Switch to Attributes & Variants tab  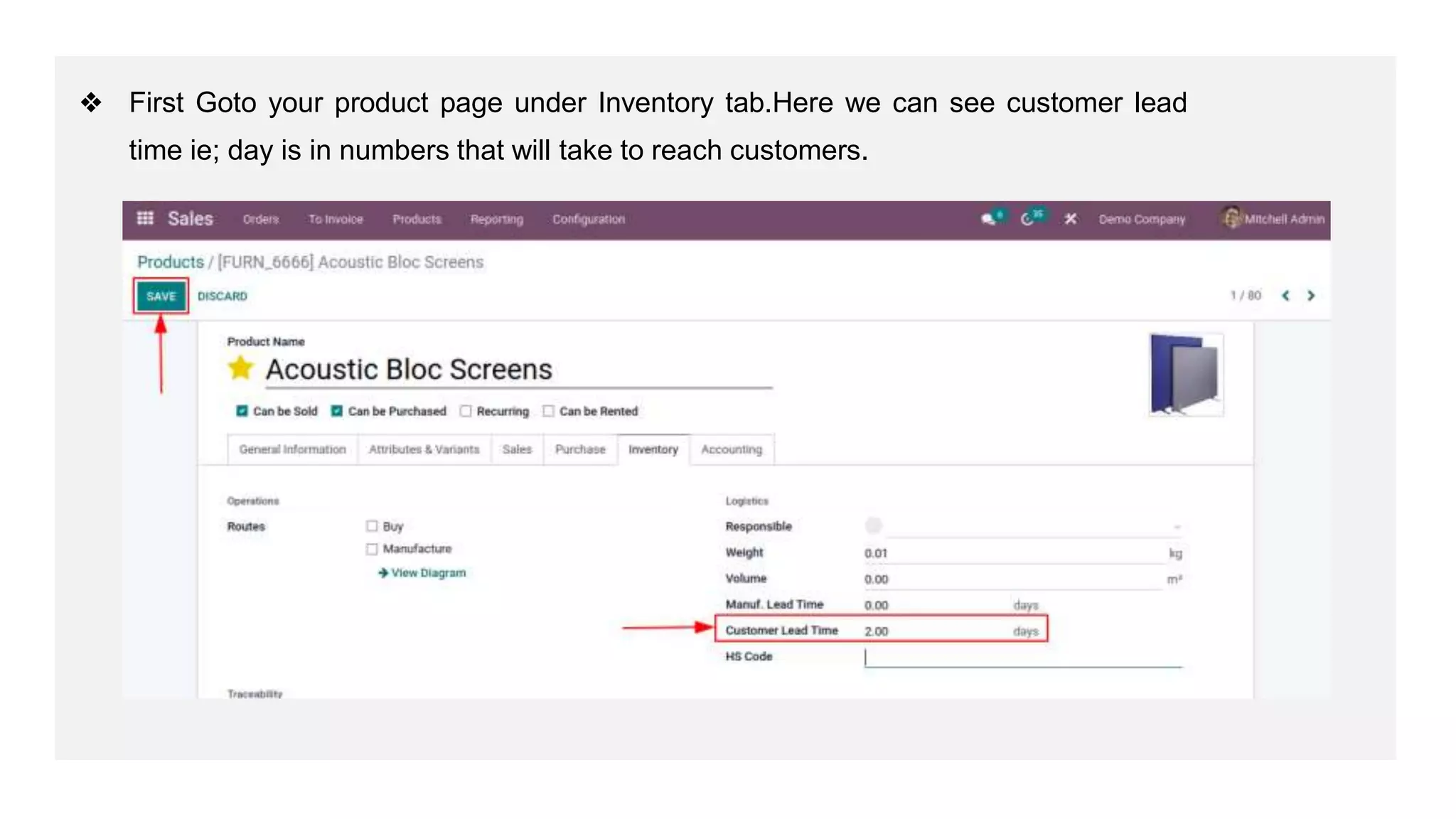pos(424,449)
